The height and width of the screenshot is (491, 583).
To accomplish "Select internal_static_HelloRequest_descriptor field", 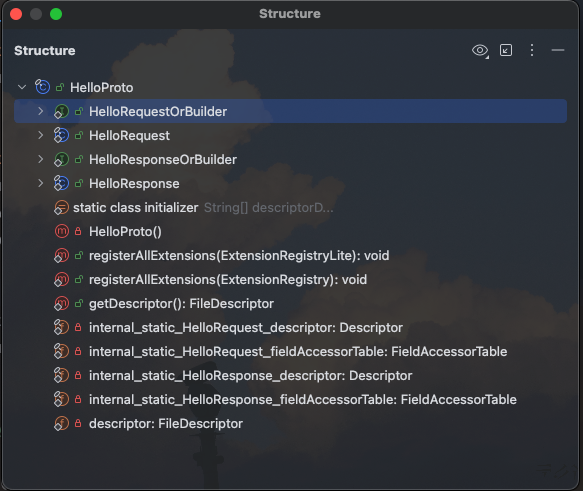I will [246, 327].
